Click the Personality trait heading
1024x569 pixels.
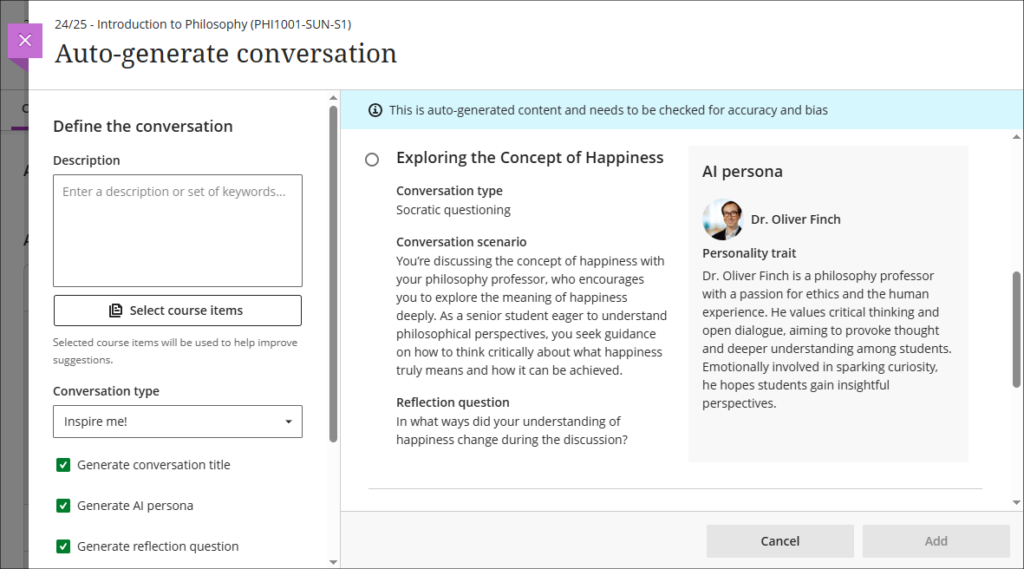[x=749, y=253]
